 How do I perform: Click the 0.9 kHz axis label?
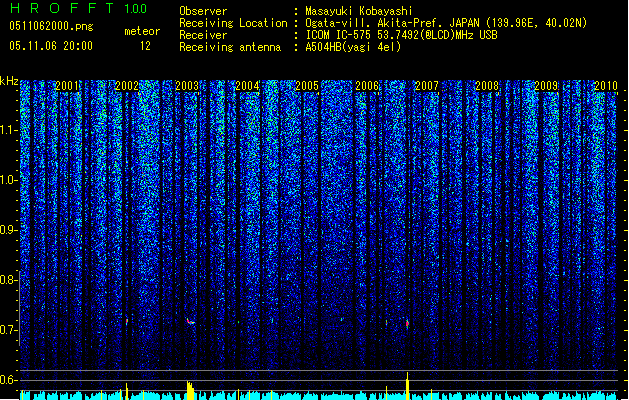(x=9, y=230)
